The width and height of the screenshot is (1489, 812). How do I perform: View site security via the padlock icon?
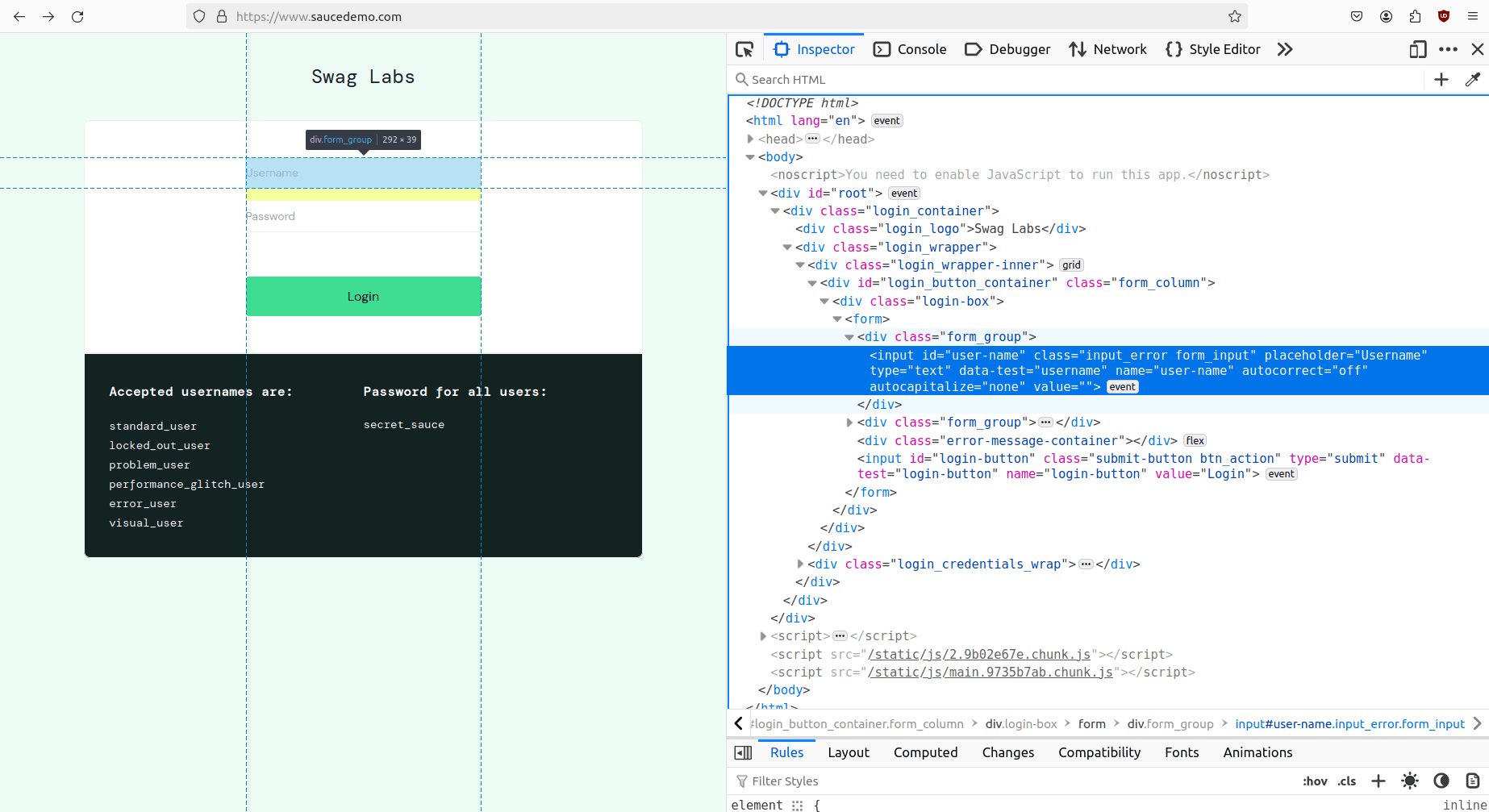(222, 16)
